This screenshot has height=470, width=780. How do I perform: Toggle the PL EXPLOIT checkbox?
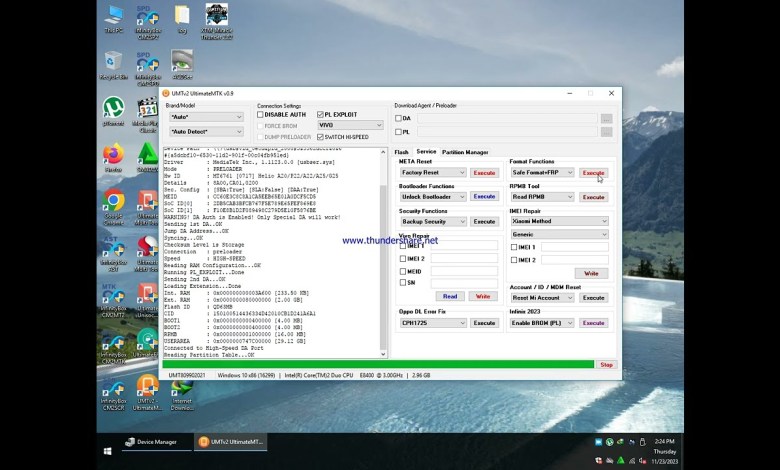click(x=321, y=115)
